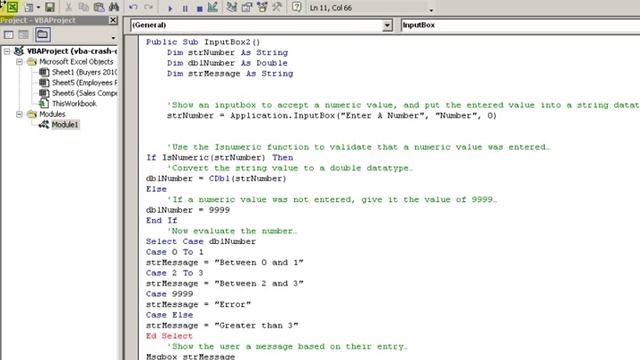Run the macro with play button

tap(170, 8)
